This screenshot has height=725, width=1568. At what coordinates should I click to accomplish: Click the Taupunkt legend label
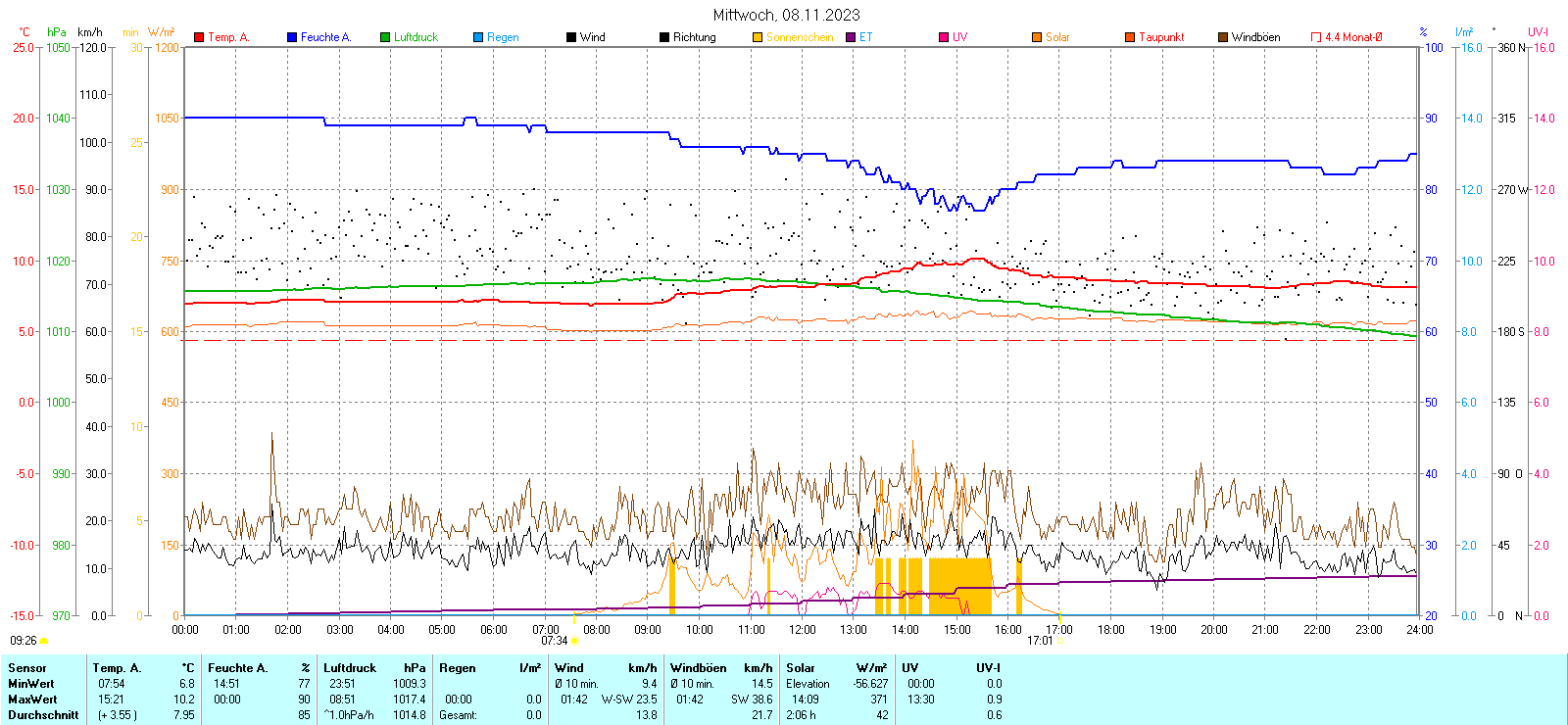(1161, 37)
